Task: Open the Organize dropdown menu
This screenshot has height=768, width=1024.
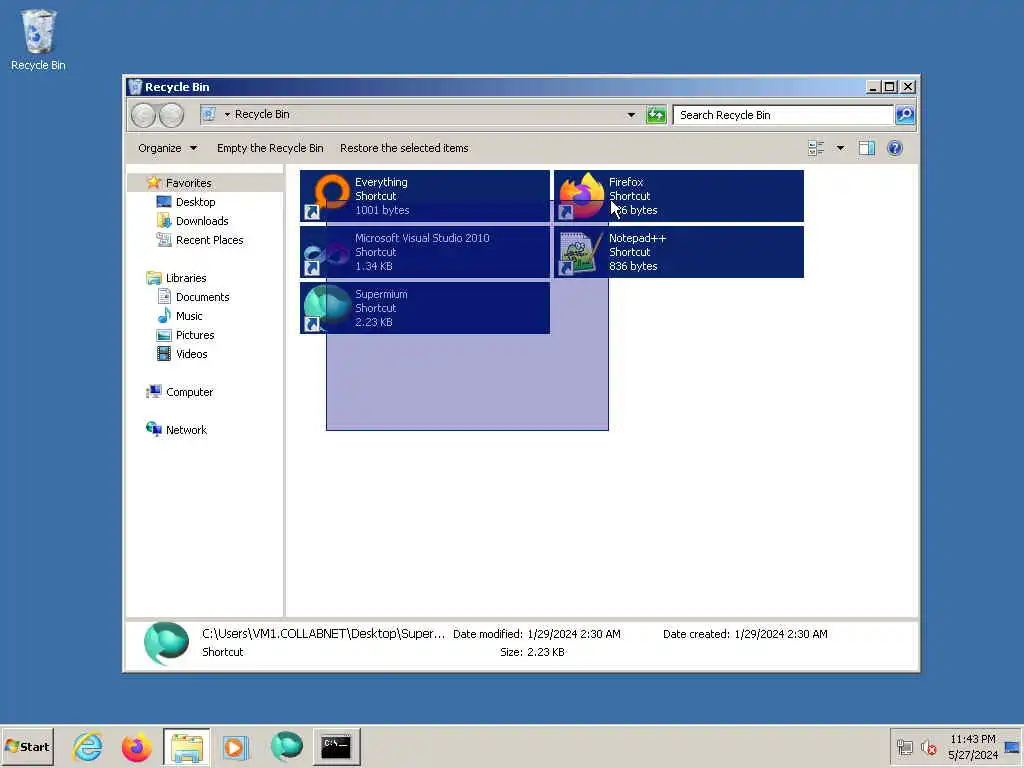Action: coord(167,148)
